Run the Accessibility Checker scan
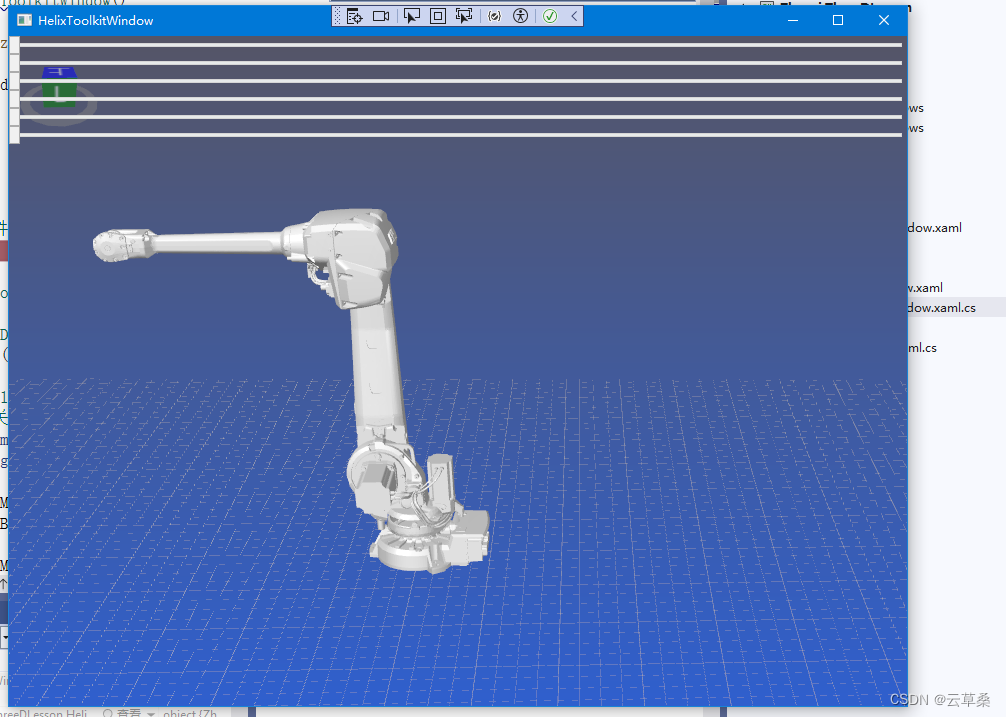The height and width of the screenshot is (717, 1006). pos(519,16)
